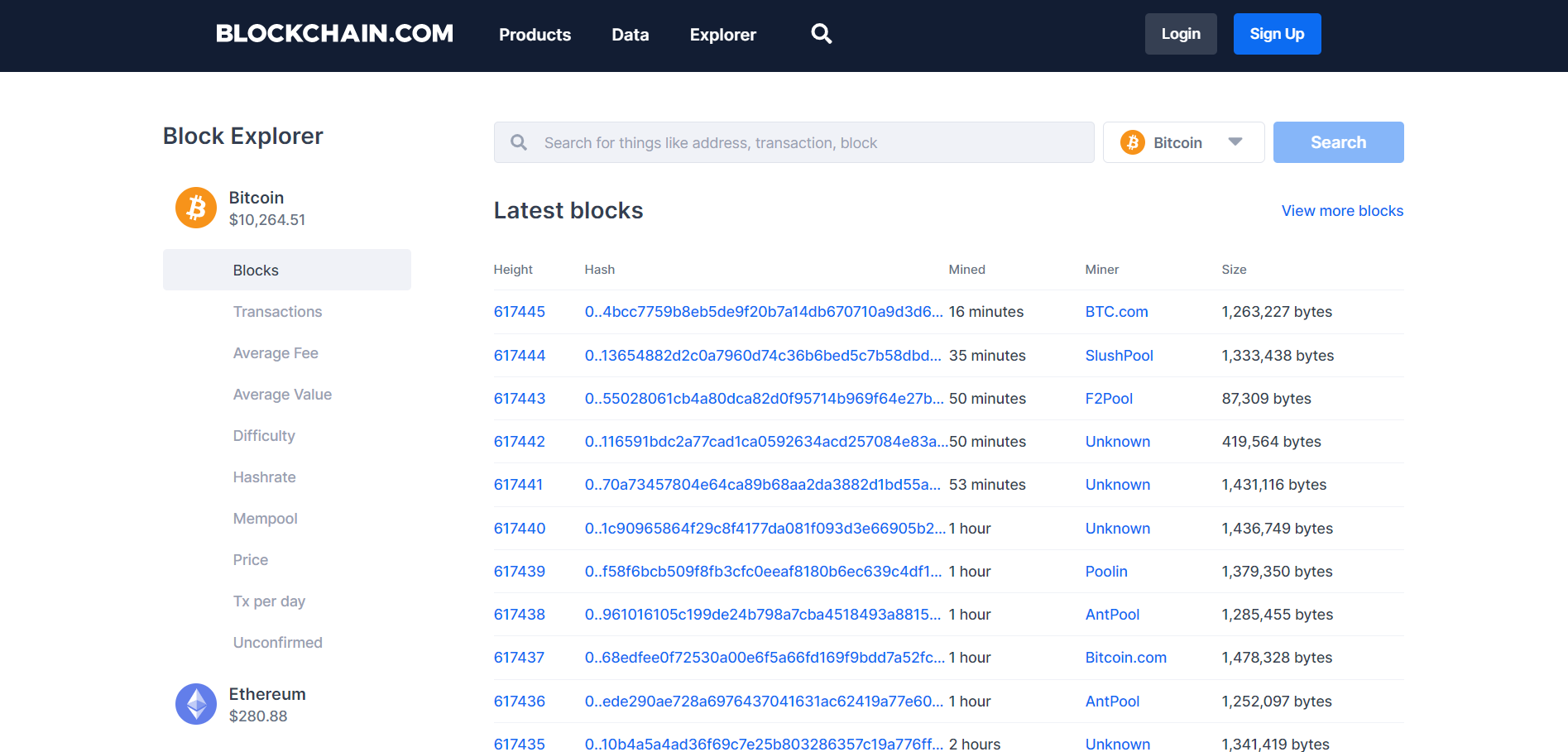Open block height 617445
The height and width of the screenshot is (752, 1568).
point(519,312)
